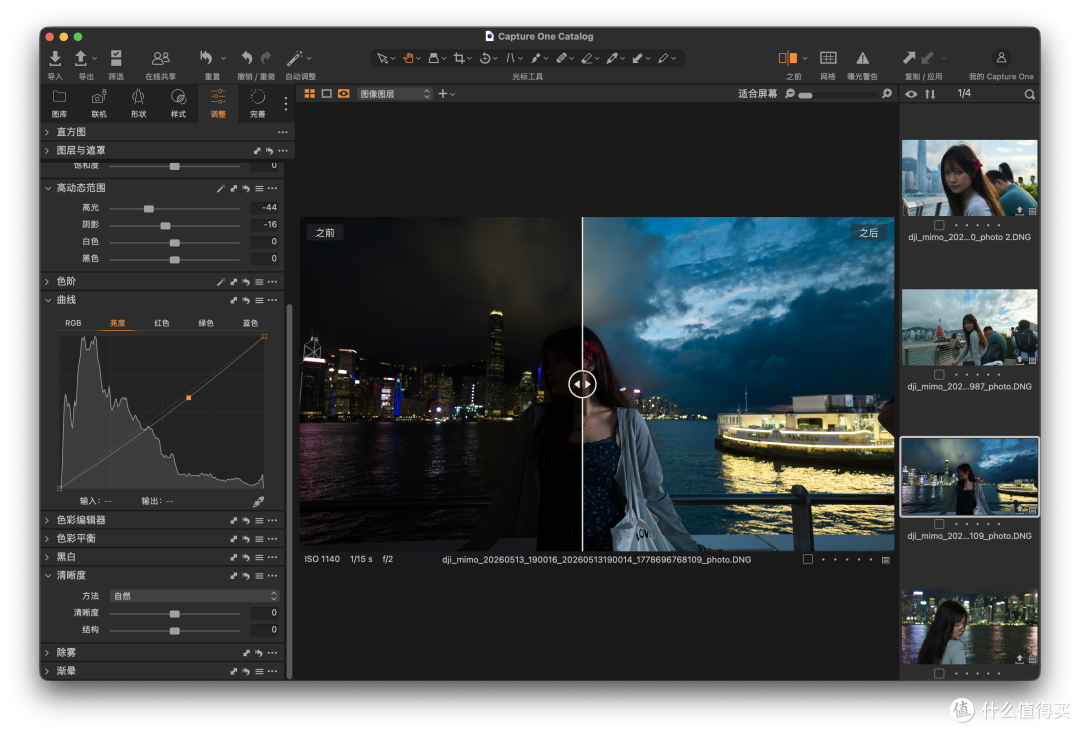
Task: Click the 自动调整 magic wand icon
Action: [x=294, y=58]
